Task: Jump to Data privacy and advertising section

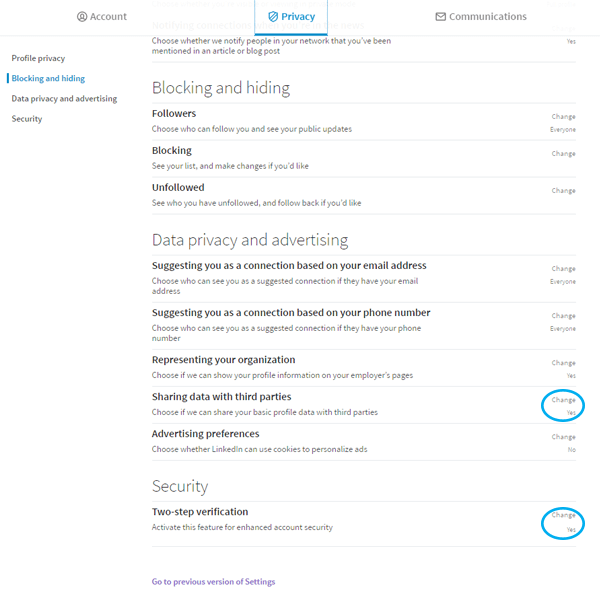Action: [64, 99]
